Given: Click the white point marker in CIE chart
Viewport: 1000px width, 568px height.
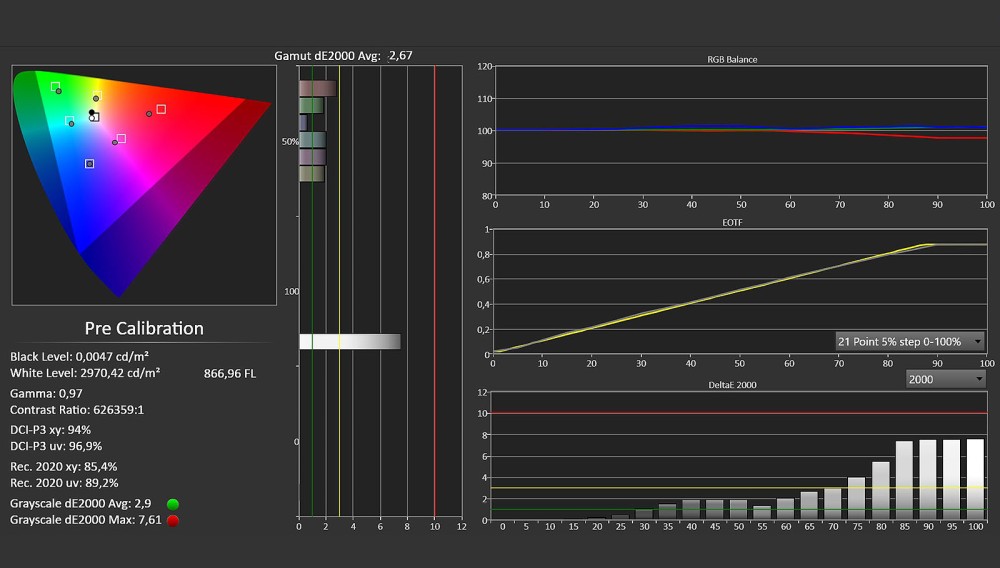Looking at the screenshot, I should pos(94,117).
